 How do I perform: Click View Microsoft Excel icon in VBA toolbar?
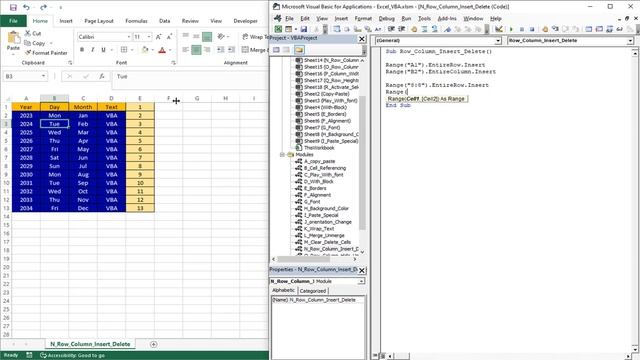point(278,29)
